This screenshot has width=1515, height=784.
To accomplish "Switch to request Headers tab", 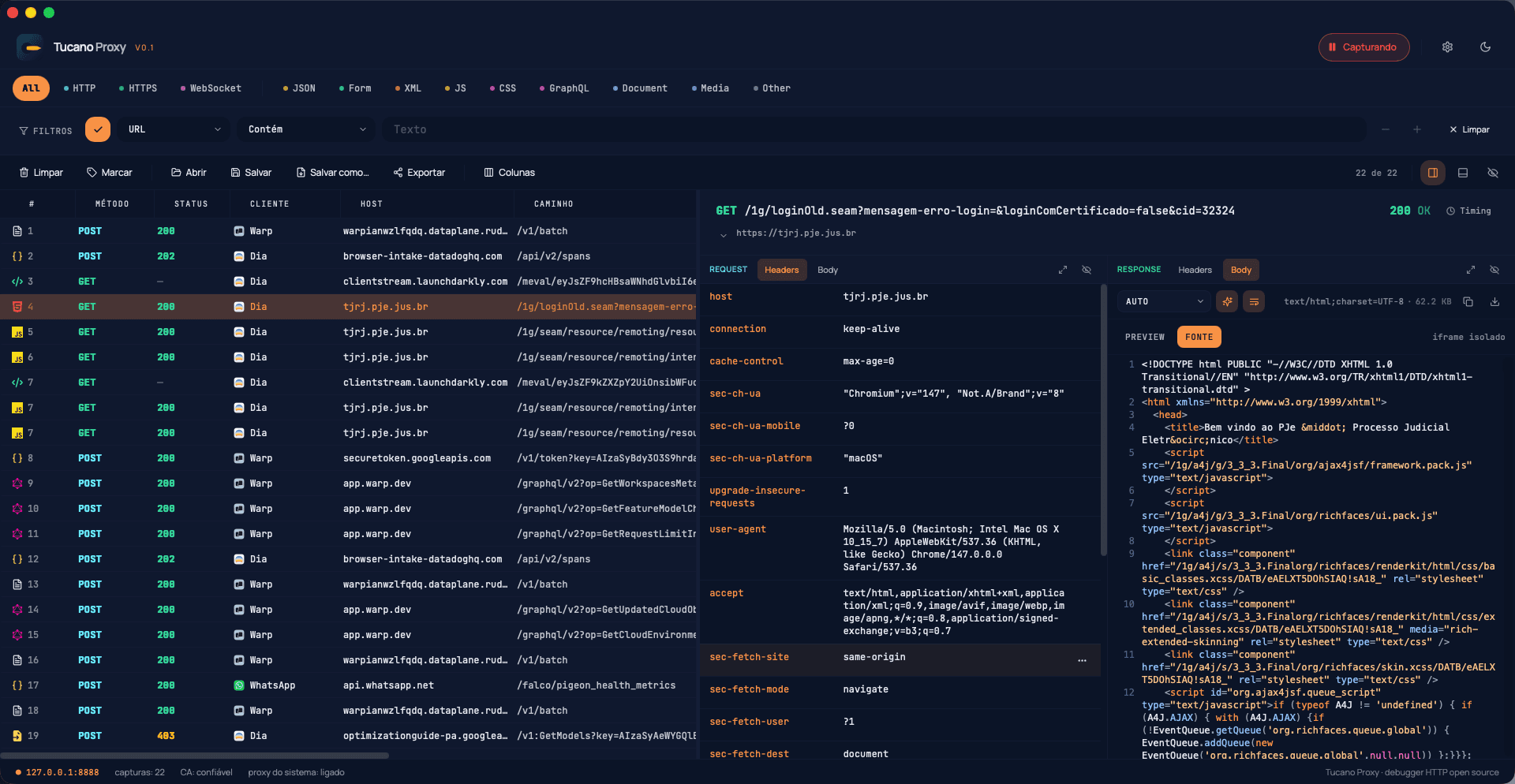I will 781,271.
